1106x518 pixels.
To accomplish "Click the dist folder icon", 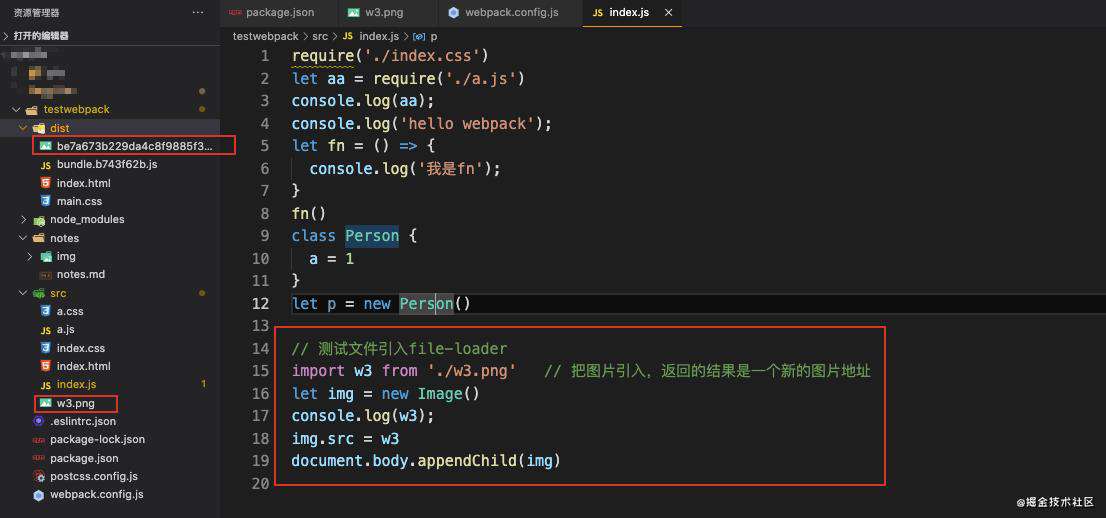I will [39, 128].
